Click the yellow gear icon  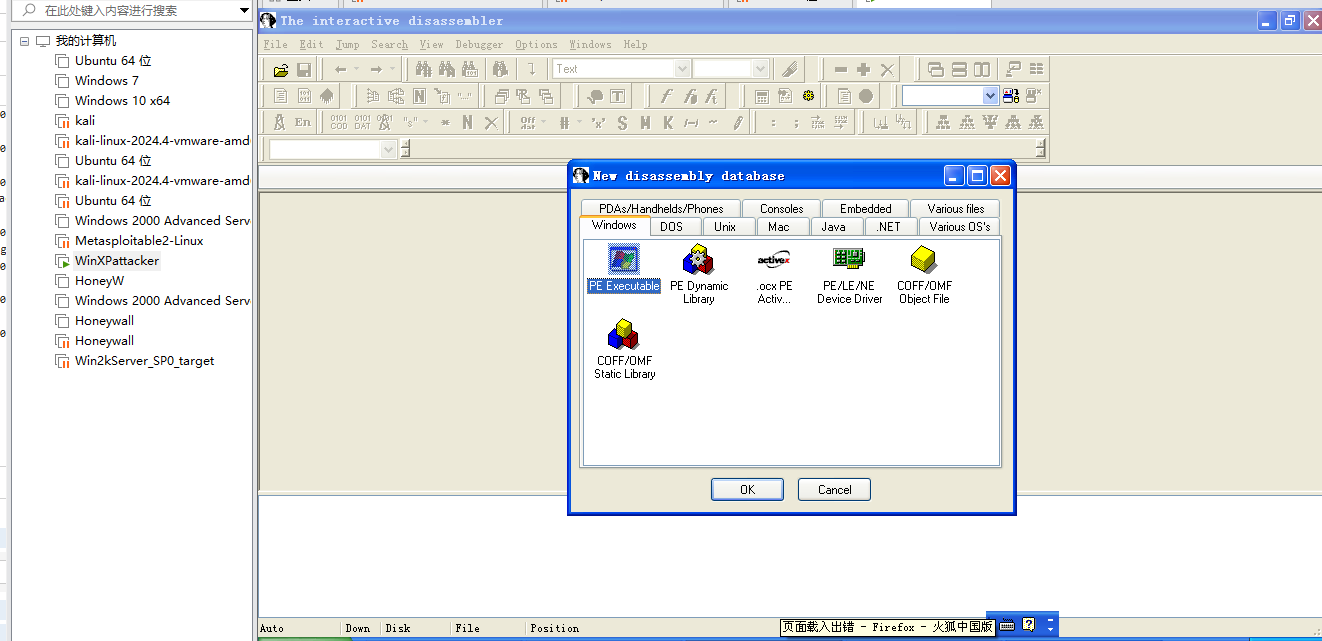pyautogui.click(x=808, y=96)
